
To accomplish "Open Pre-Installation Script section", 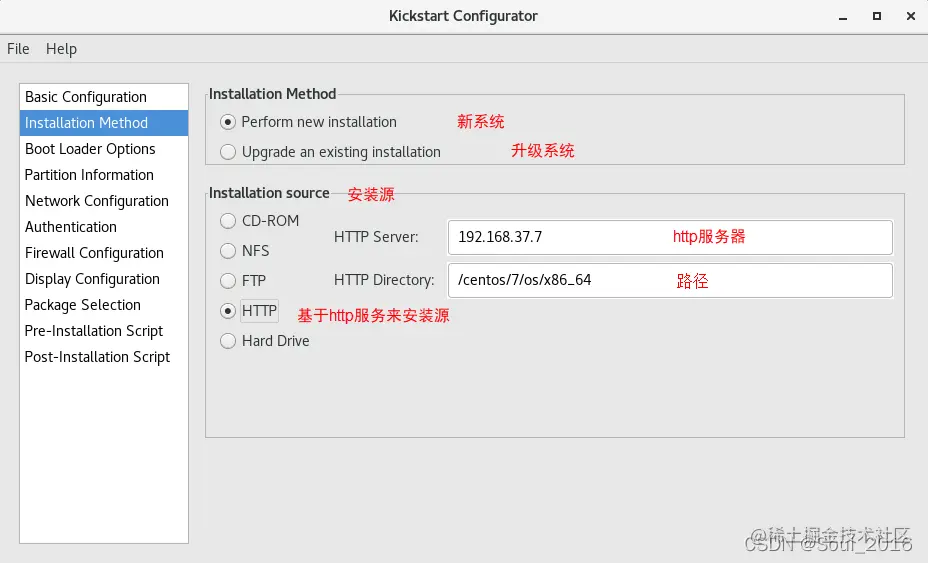I will [x=104, y=332].
